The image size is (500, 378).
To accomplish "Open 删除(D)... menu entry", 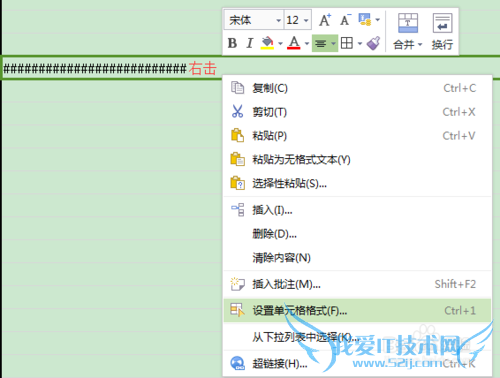I will (x=357, y=234).
